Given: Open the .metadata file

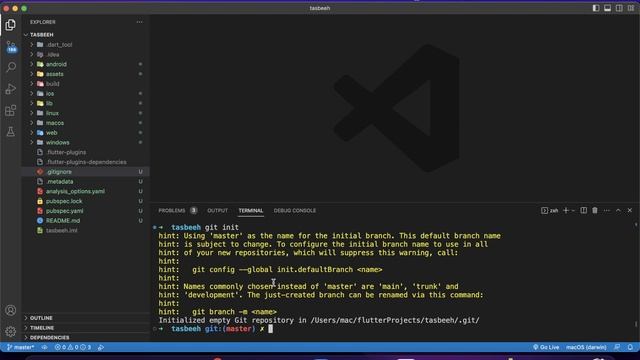Looking at the screenshot, I should coord(86,182).
